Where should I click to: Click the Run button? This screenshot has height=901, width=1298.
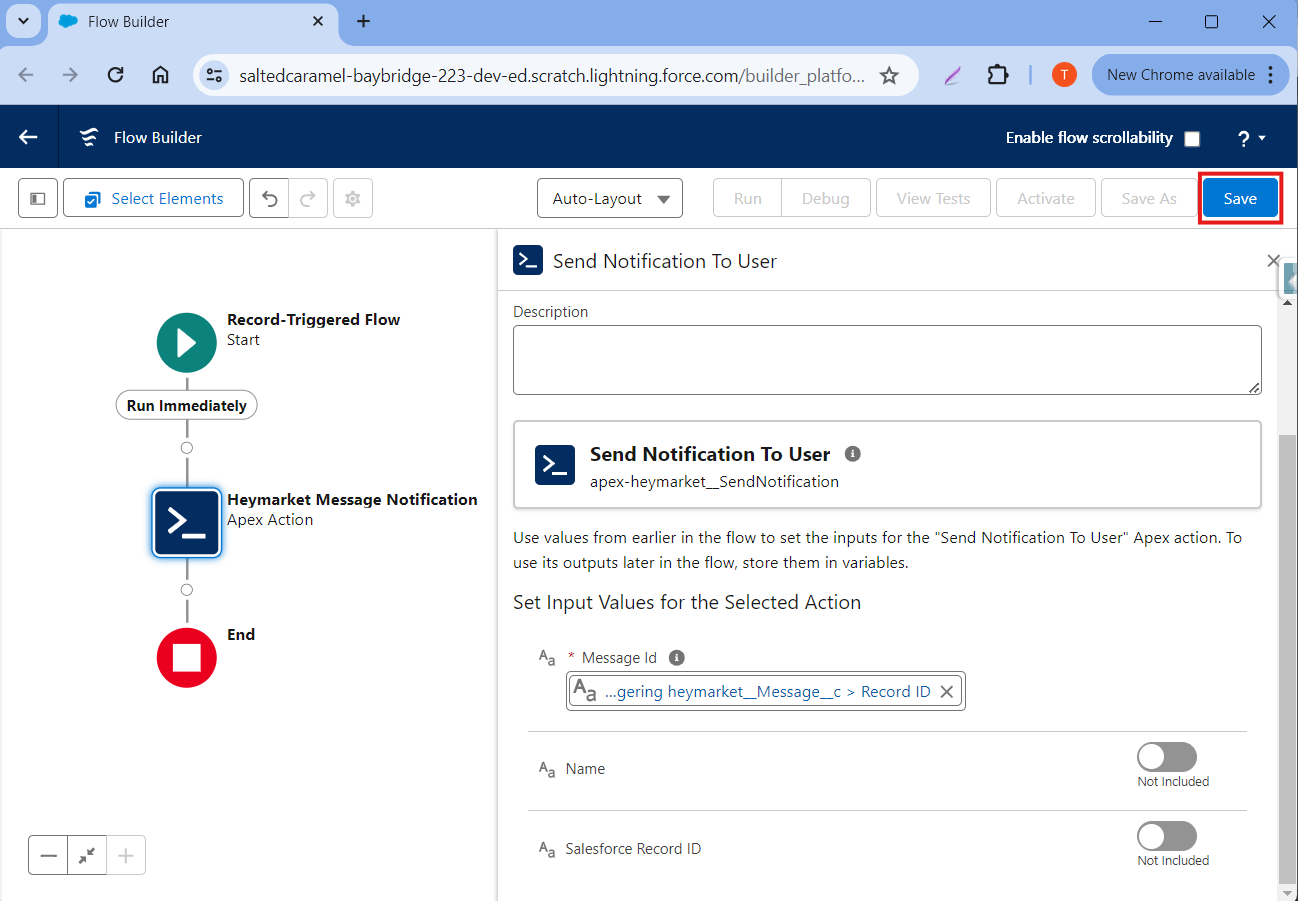pyautogui.click(x=747, y=198)
